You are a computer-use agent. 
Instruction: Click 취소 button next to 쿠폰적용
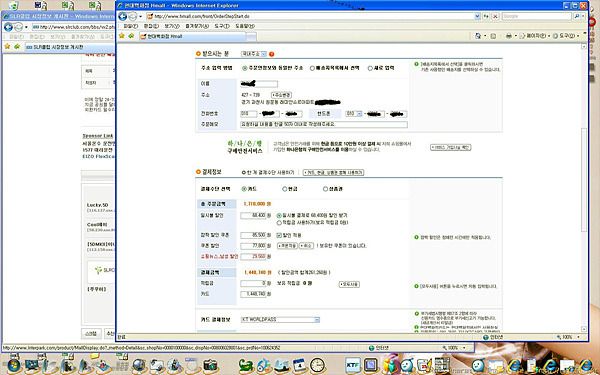click(x=306, y=246)
